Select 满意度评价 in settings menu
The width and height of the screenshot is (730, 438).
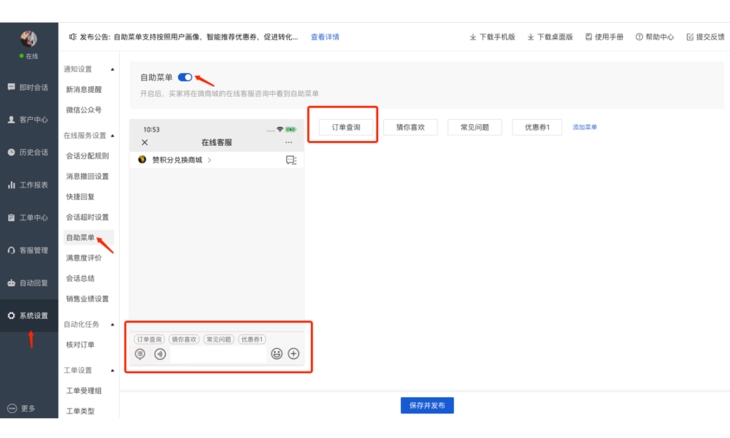[x=84, y=258]
